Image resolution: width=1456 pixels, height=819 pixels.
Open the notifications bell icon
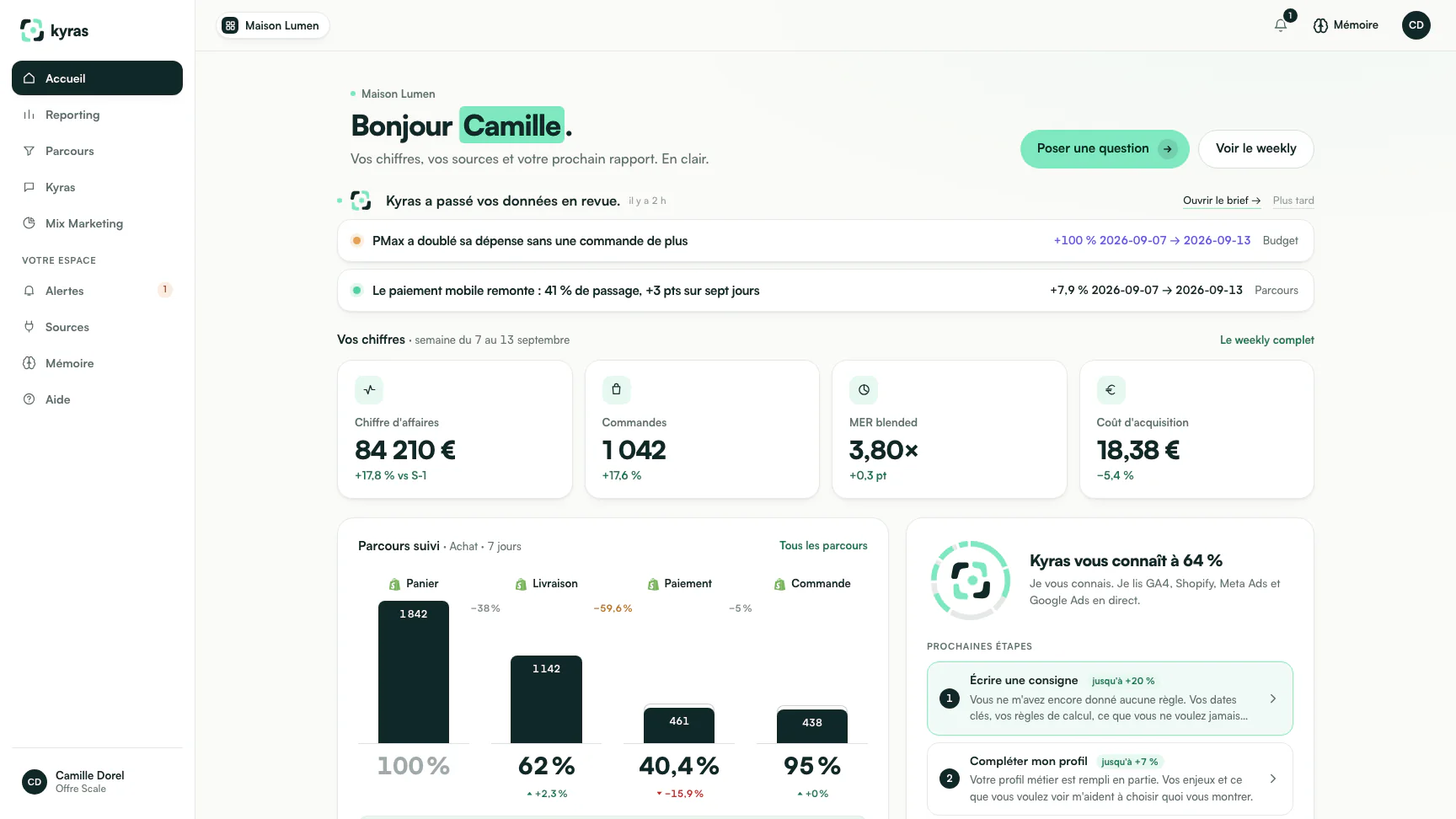click(1281, 25)
